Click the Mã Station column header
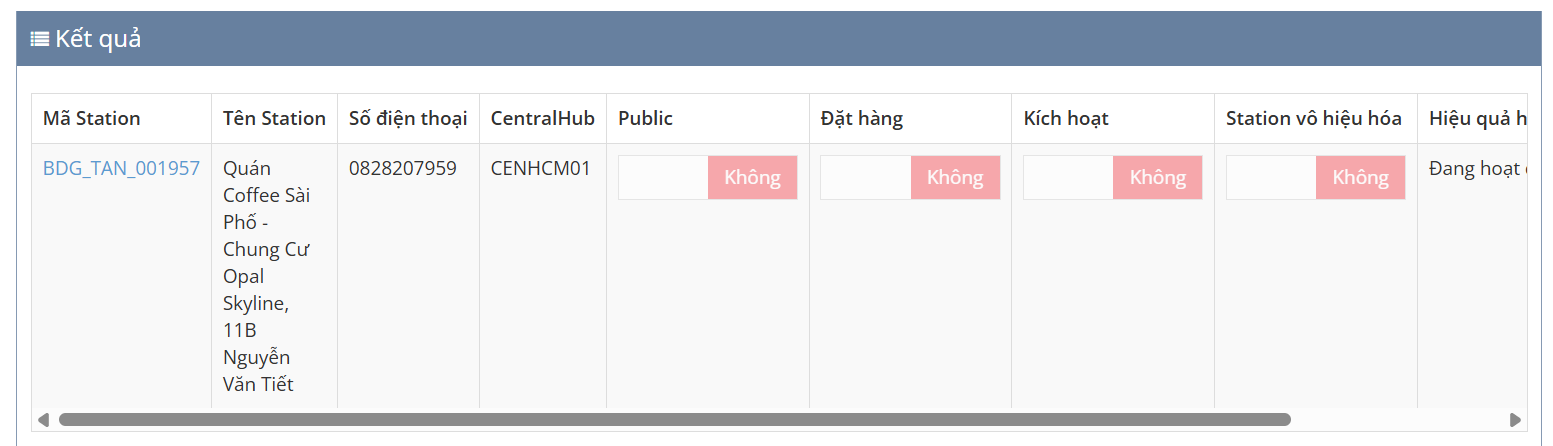Image resolution: width=1553 pixels, height=446 pixels. 92,118
